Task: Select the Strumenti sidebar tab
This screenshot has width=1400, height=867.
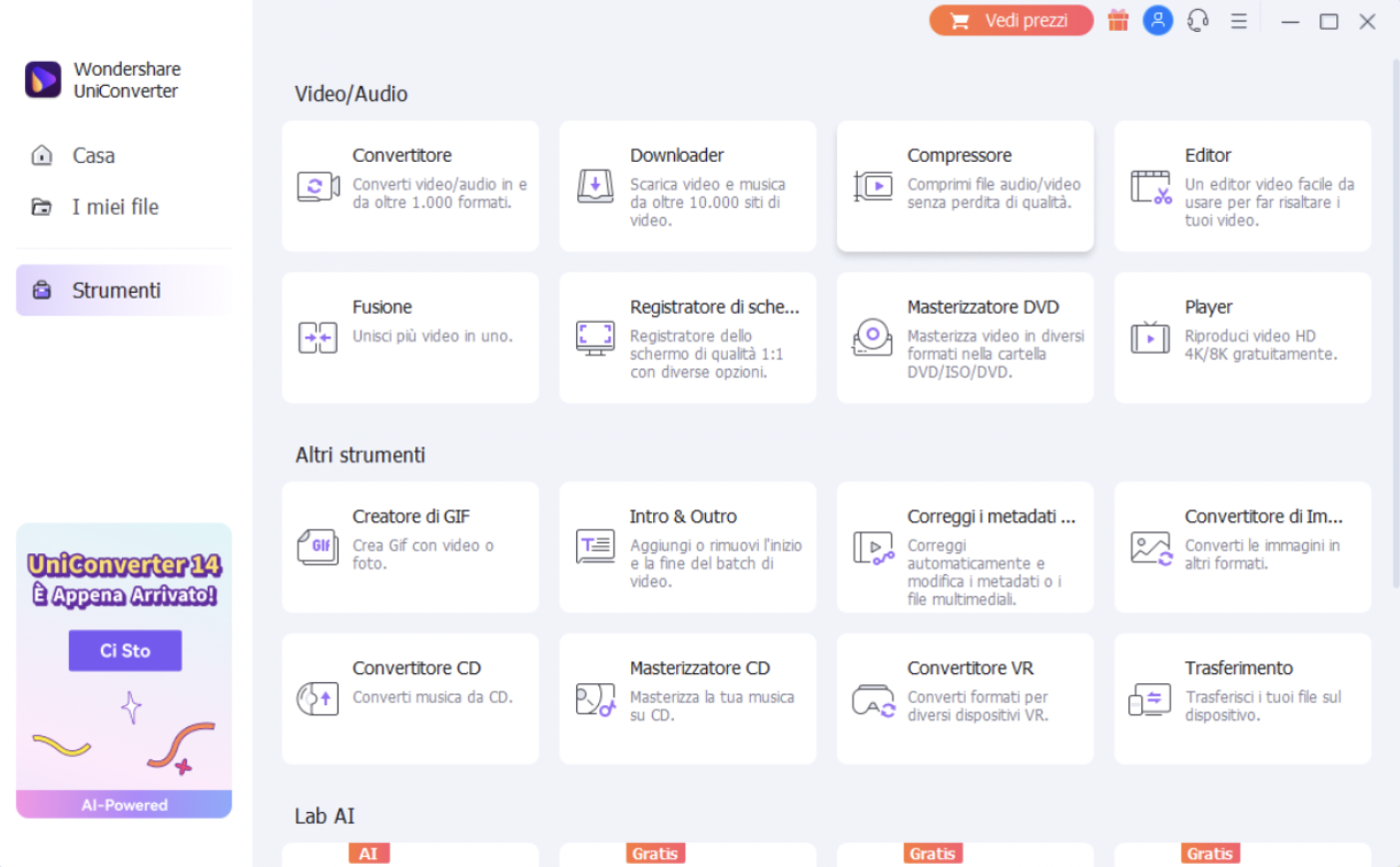Action: (x=116, y=291)
